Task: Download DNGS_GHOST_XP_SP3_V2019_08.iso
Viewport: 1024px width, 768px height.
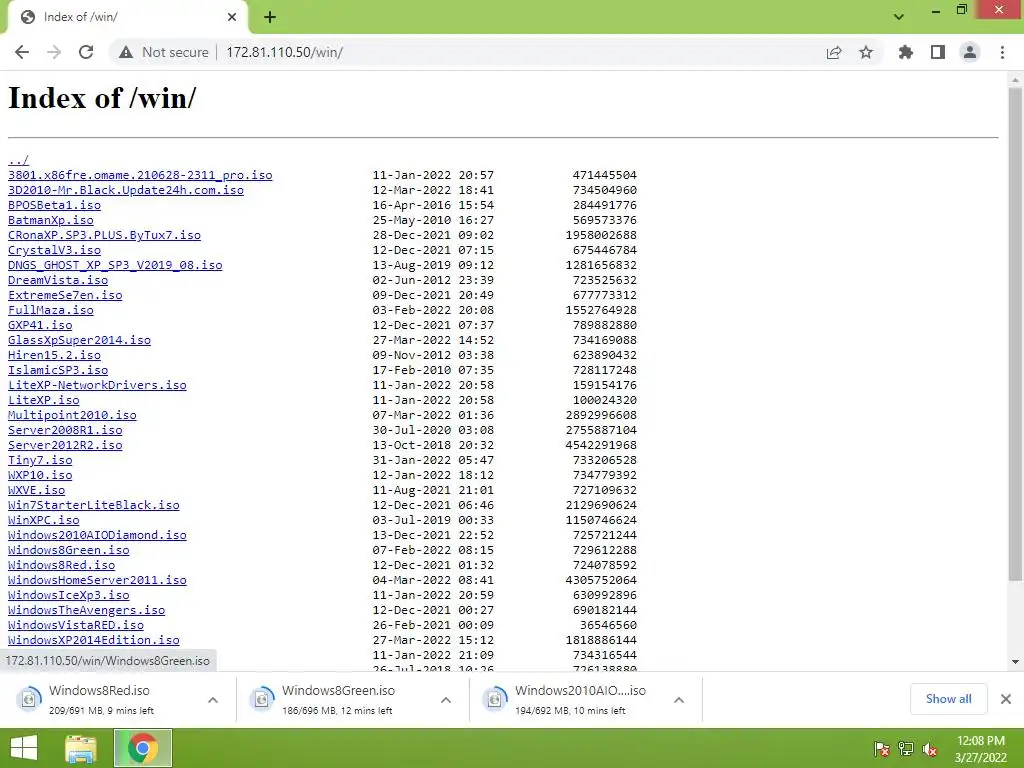Action: [x=115, y=265]
